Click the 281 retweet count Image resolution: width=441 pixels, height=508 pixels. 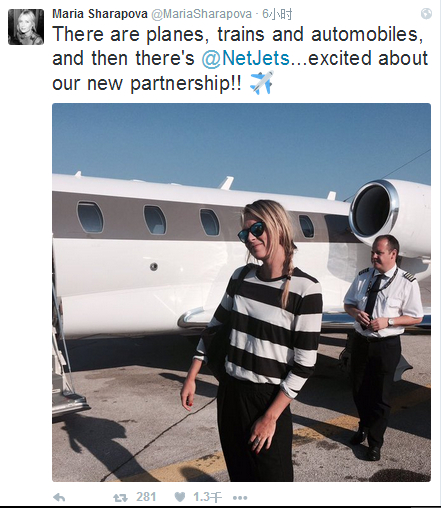[x=146, y=497]
